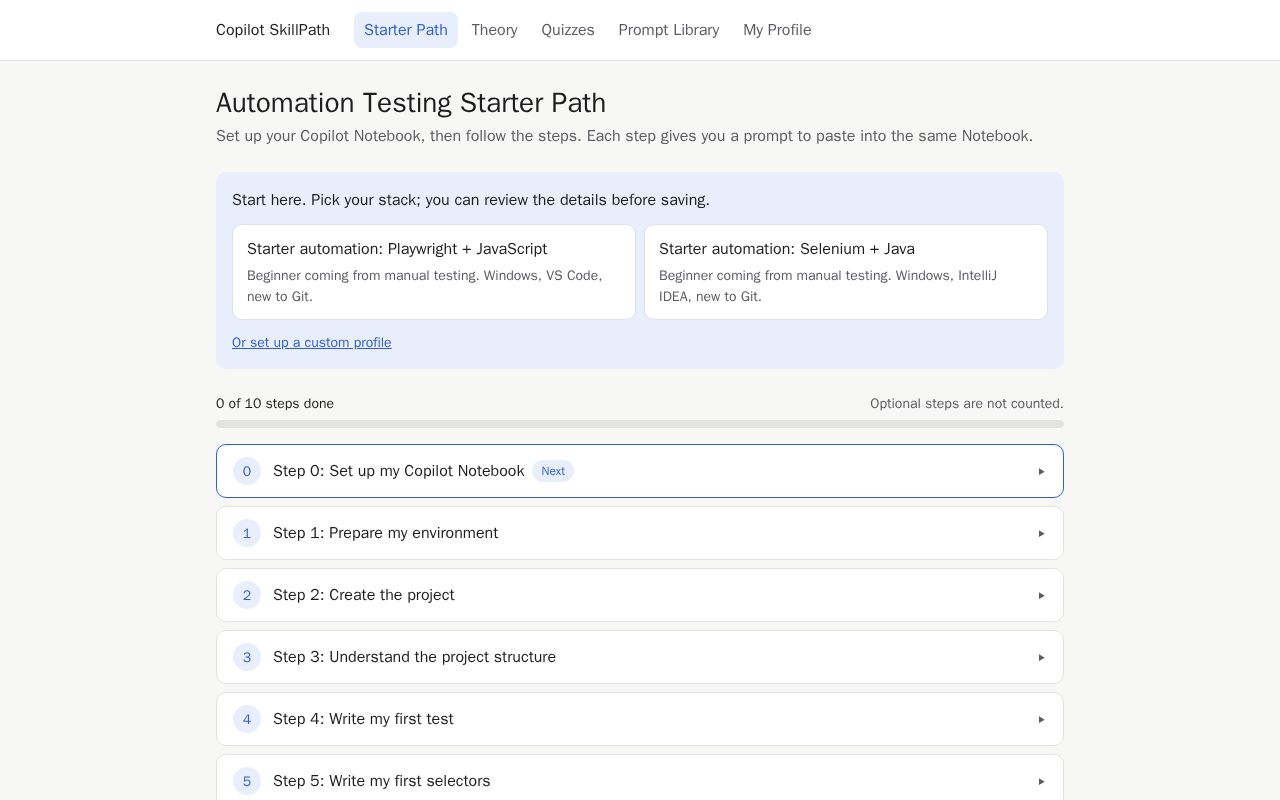
Task: Click the step 0 number badge
Action: pos(247,471)
